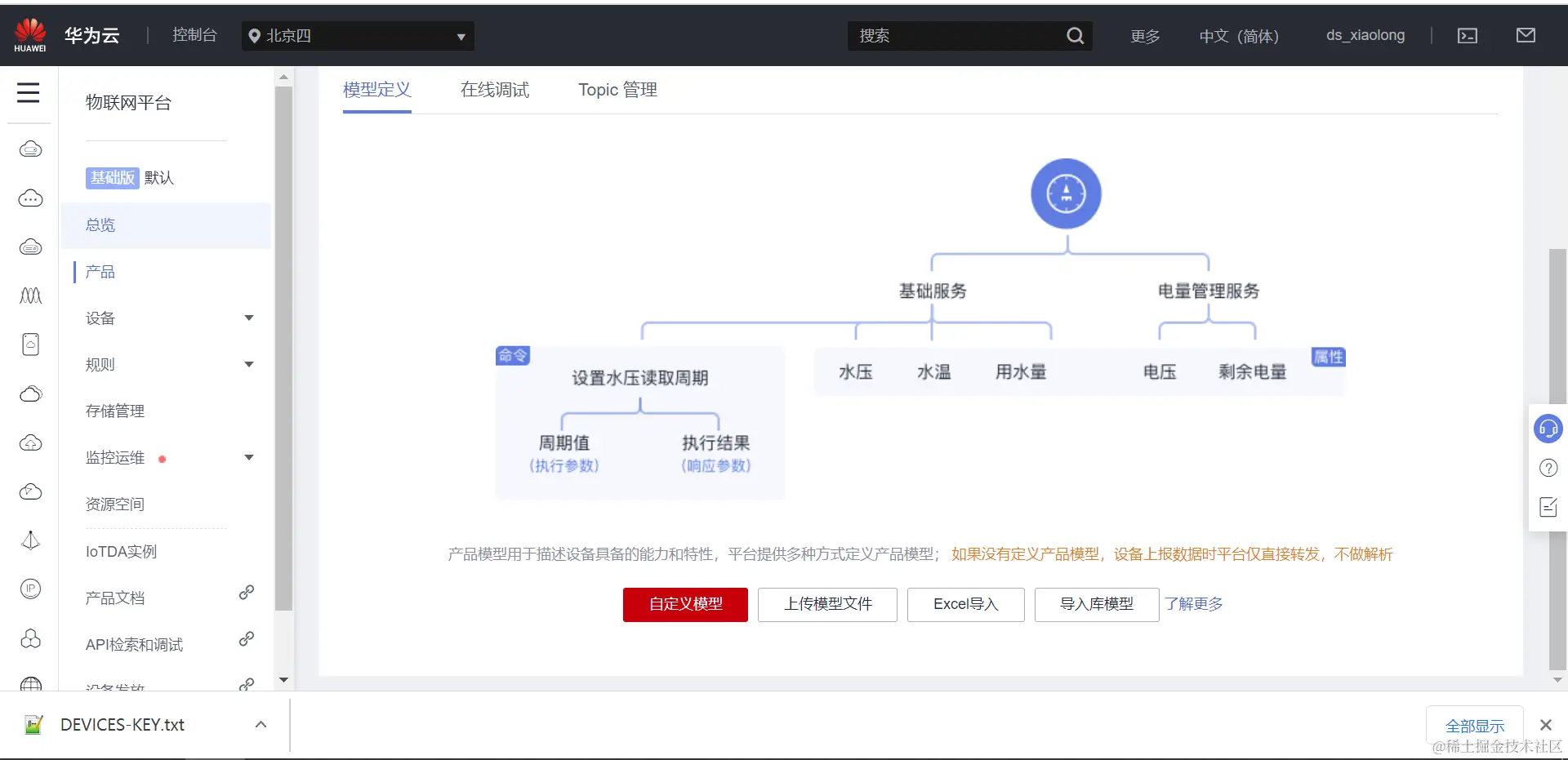Click the 物联网平台 title

coord(128,103)
